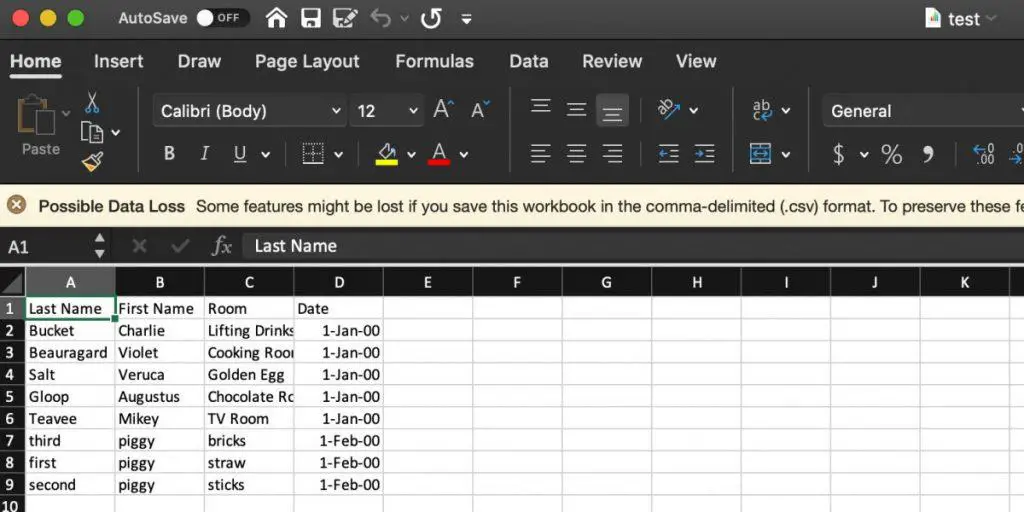Set Top Align vertical alignment
This screenshot has width=1024, height=512.
tap(541, 106)
